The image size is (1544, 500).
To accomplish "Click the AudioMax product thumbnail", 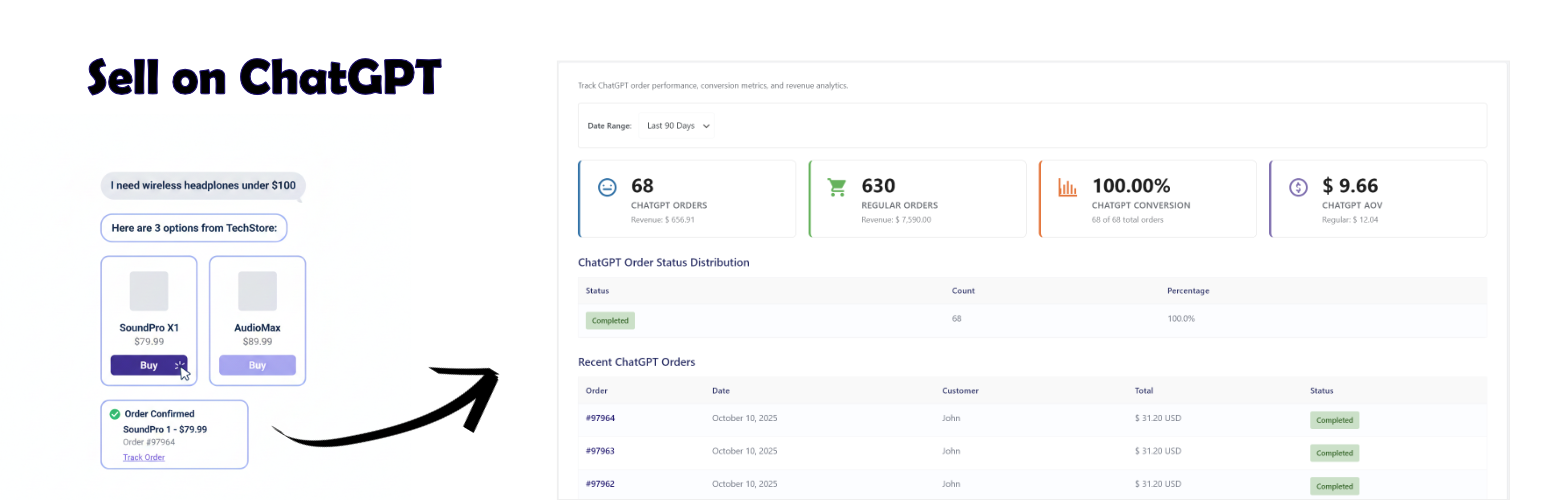I will click(x=257, y=291).
